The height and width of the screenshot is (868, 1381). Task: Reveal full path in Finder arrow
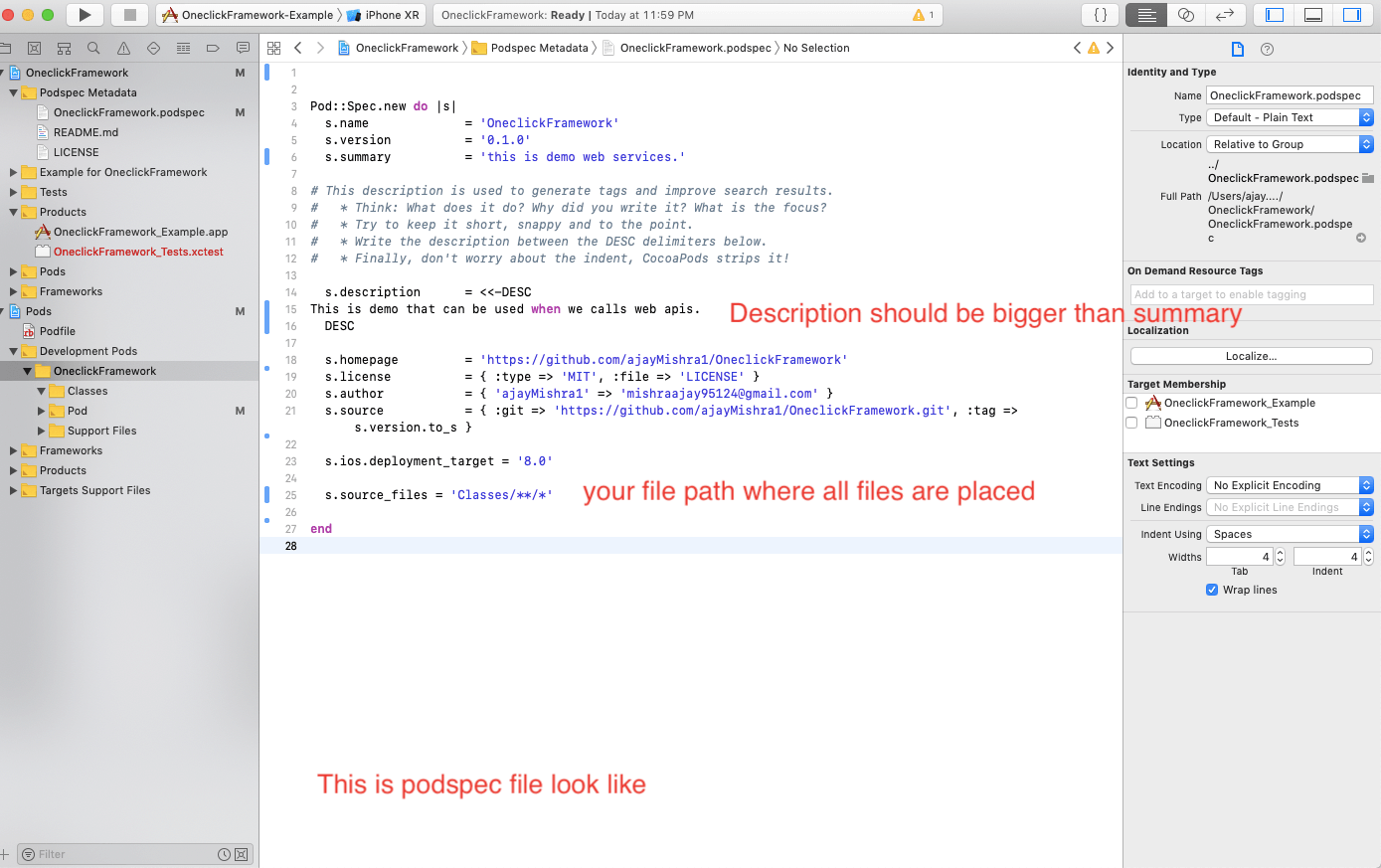click(1361, 238)
